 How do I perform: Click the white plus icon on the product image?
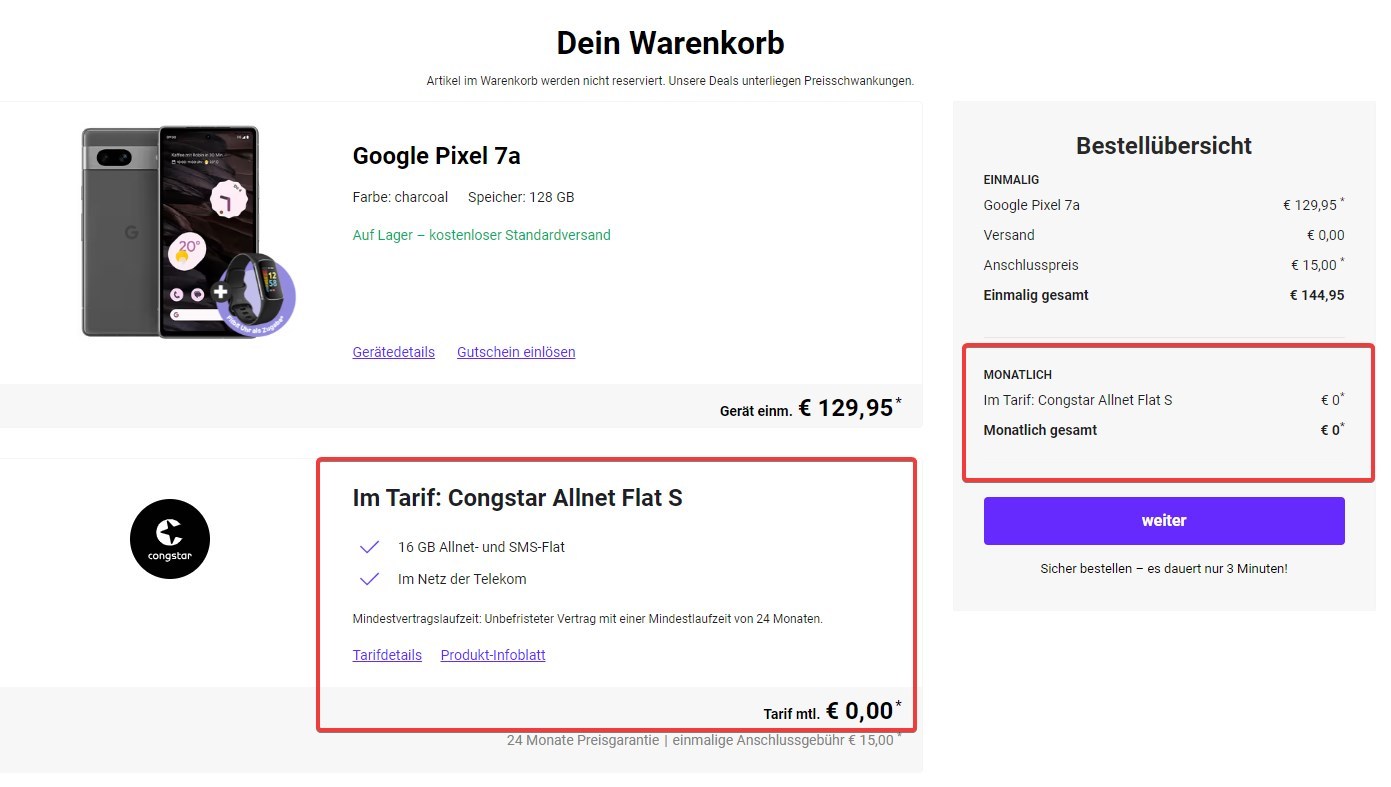(x=220, y=293)
